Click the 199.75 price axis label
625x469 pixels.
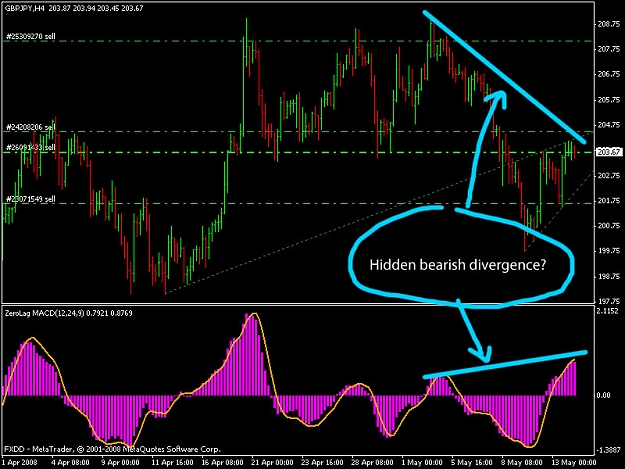(609, 251)
